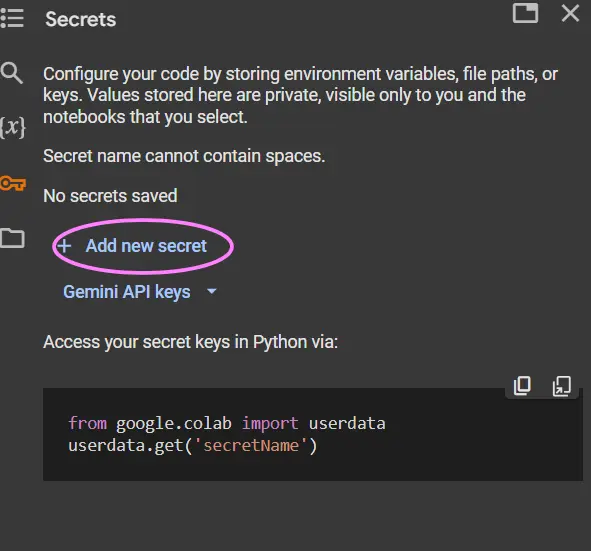Click the move panel to tab icon
Viewport: 591px width, 551px height.
click(525, 13)
